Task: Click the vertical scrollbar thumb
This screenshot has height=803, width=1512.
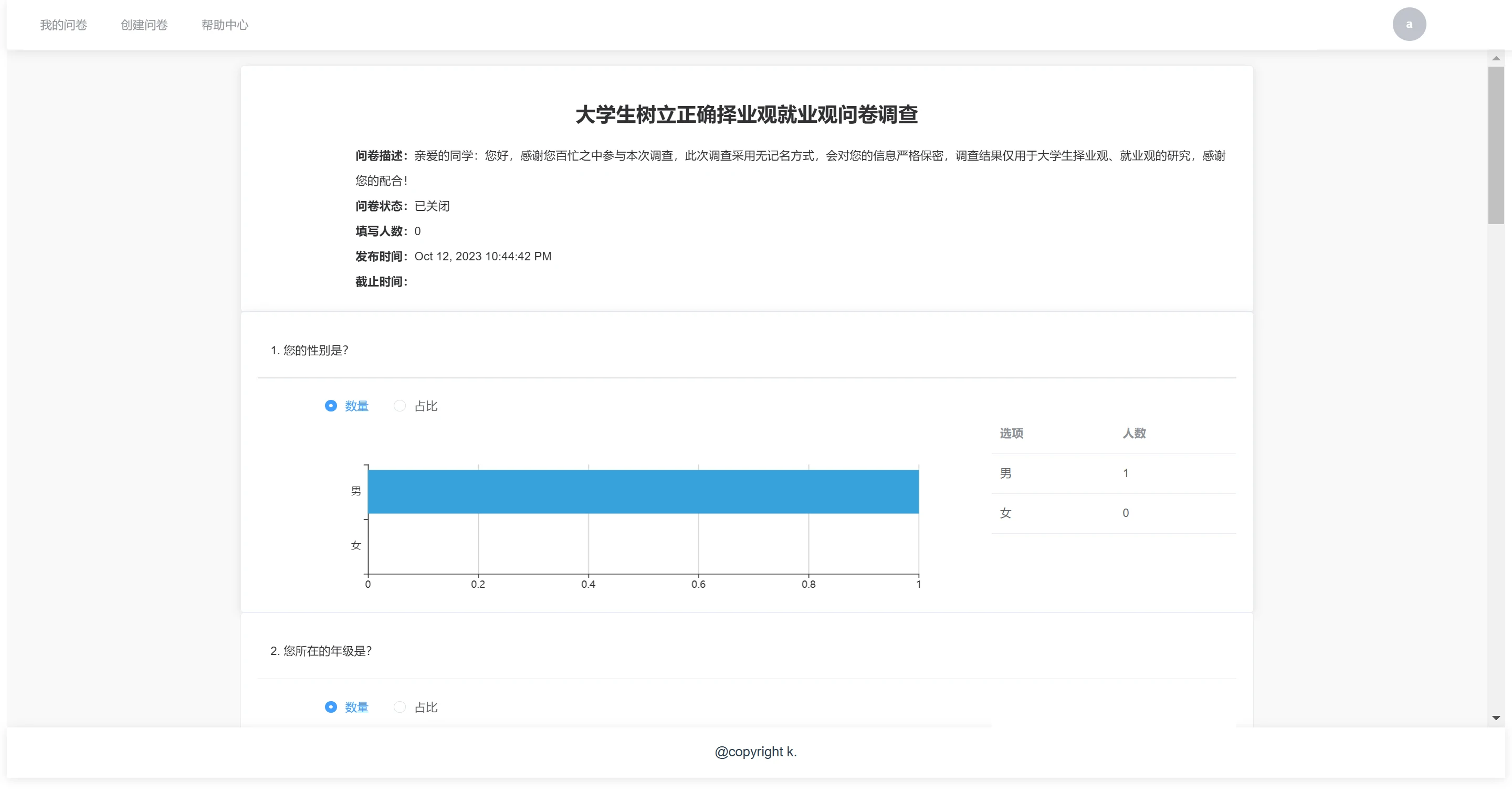Action: pos(1496,144)
